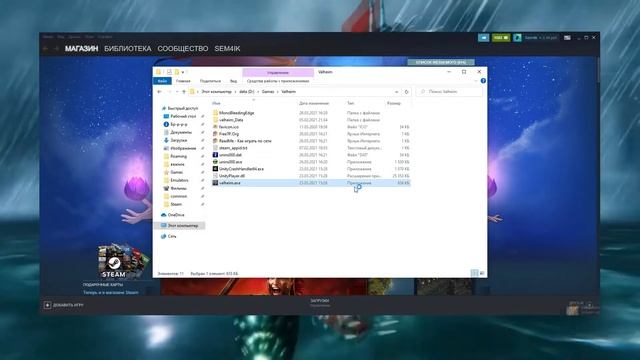Switch to details view icon in status bar
The height and width of the screenshot is (360, 640).
474,273
